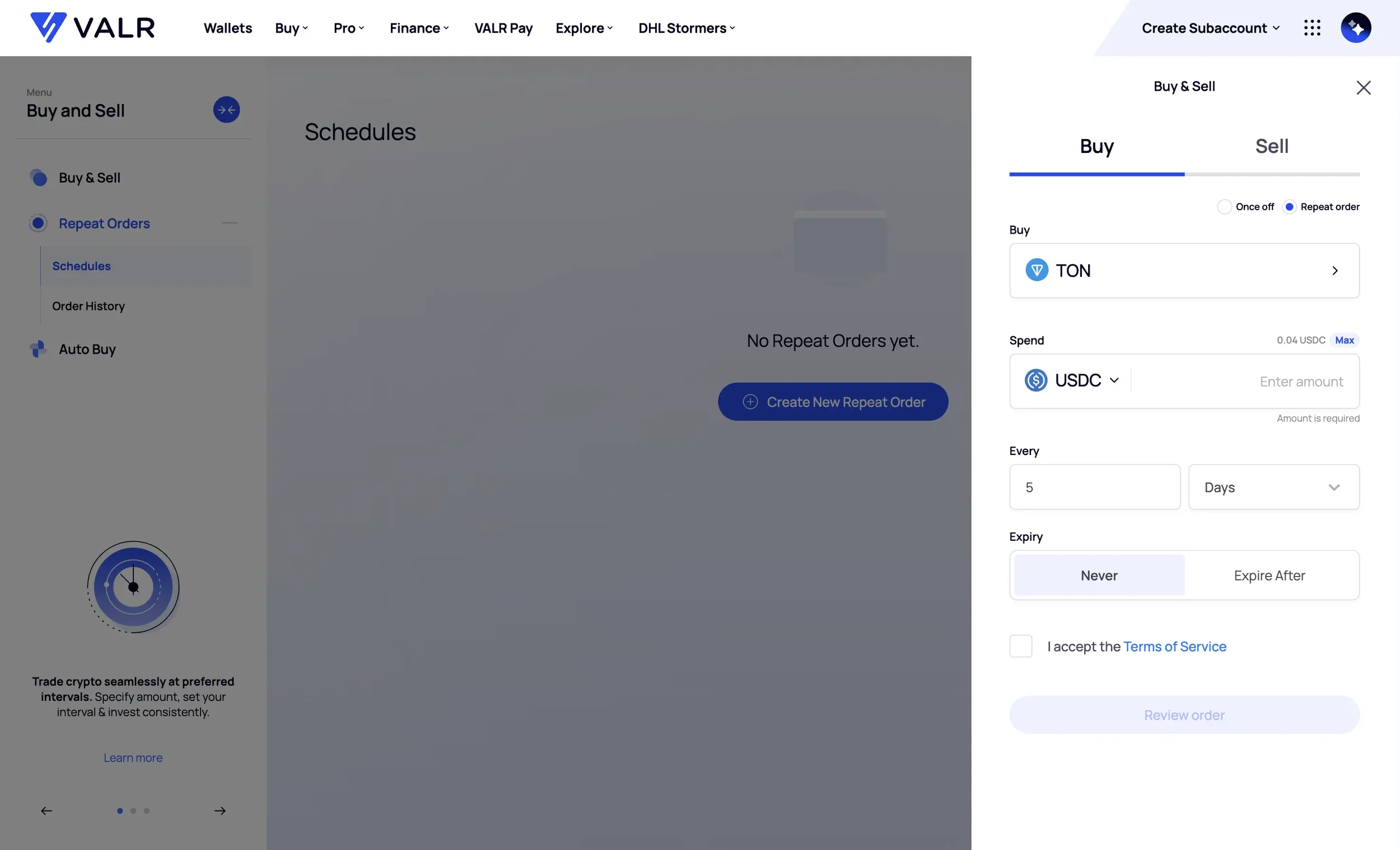Select the second carousel dot

click(133, 811)
